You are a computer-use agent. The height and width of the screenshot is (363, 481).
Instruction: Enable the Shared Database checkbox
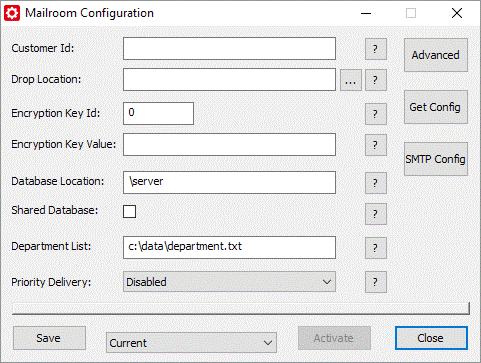click(129, 211)
